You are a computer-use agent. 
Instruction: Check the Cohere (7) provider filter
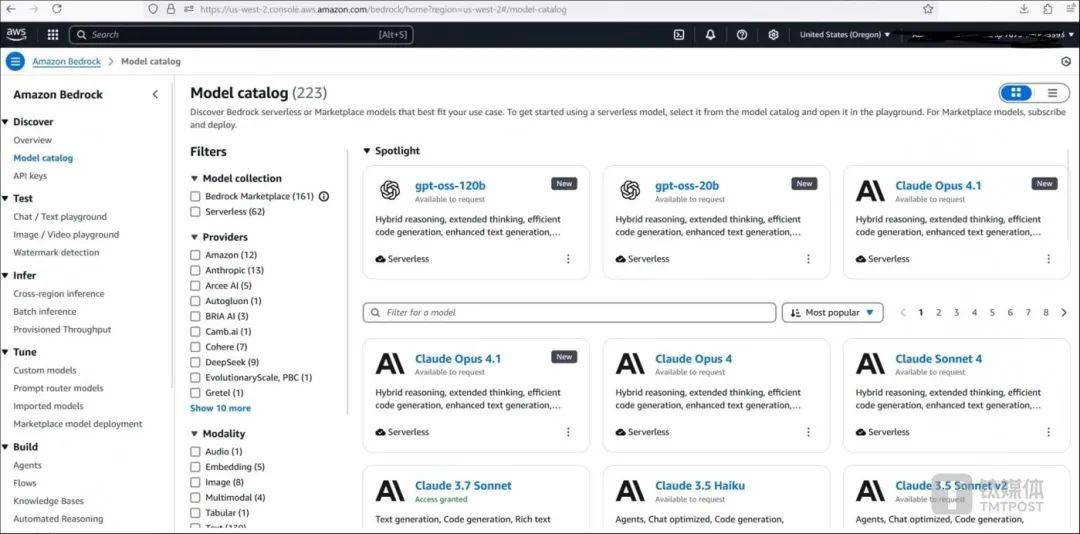tap(195, 347)
